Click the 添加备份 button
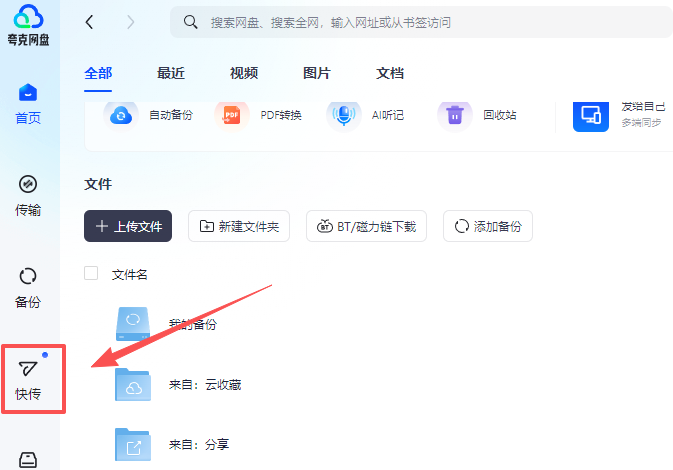The width and height of the screenshot is (673, 470). 488,226
